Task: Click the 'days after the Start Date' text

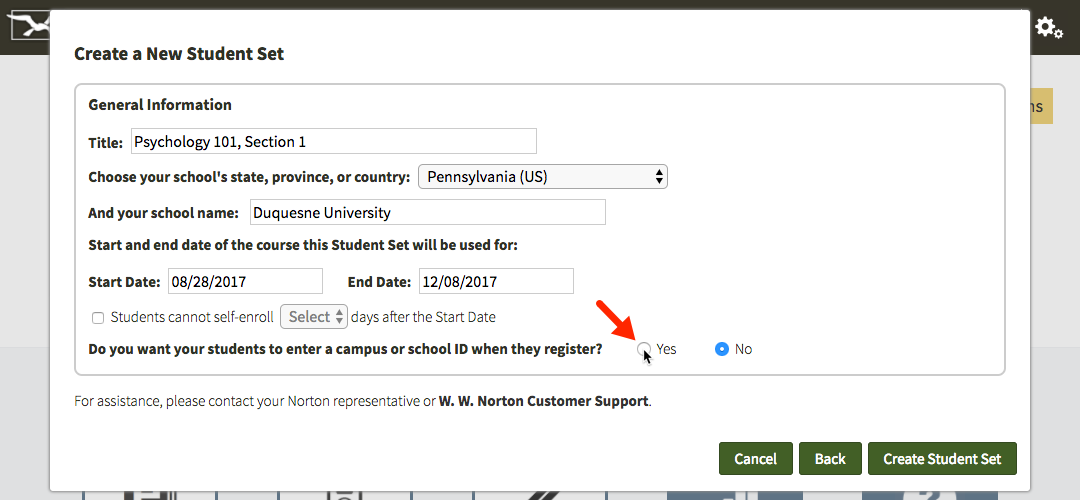Action: (423, 317)
